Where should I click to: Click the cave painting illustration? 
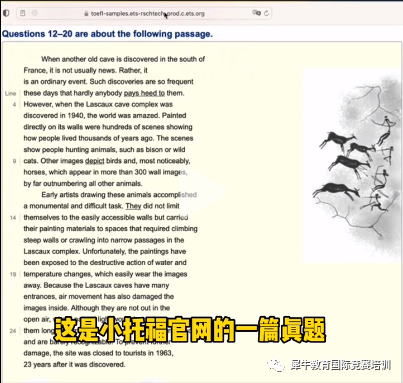tap(352, 166)
